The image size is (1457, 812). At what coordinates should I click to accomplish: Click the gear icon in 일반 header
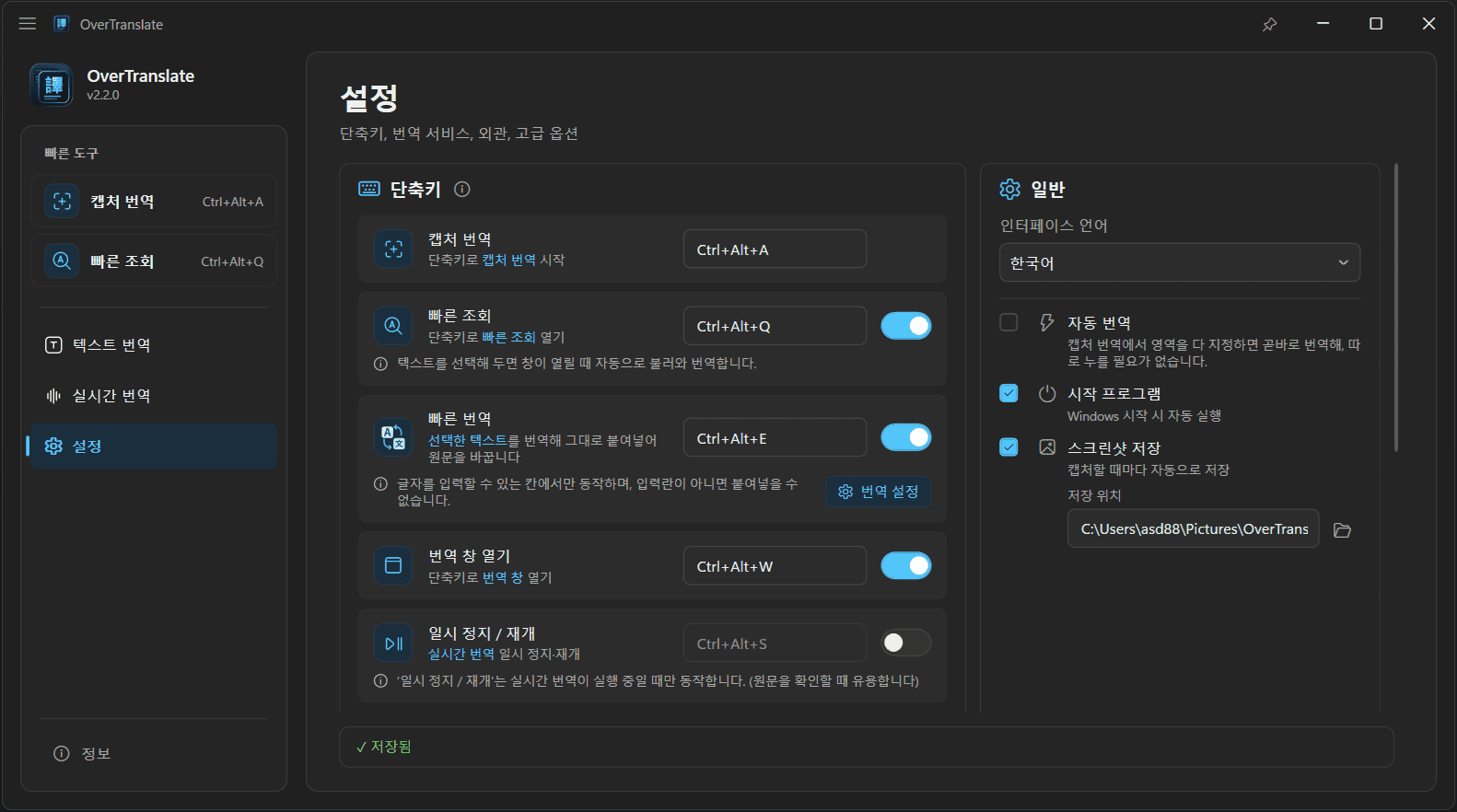1010,189
